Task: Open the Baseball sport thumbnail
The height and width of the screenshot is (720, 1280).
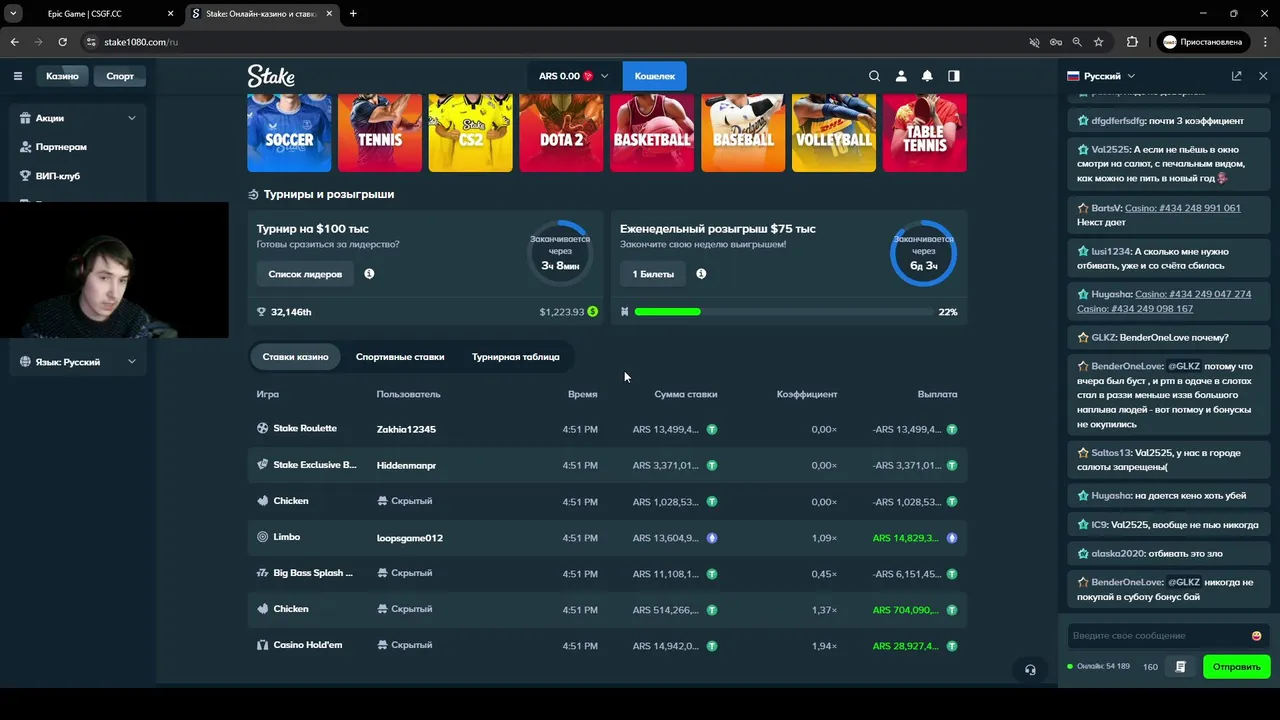Action: click(743, 133)
